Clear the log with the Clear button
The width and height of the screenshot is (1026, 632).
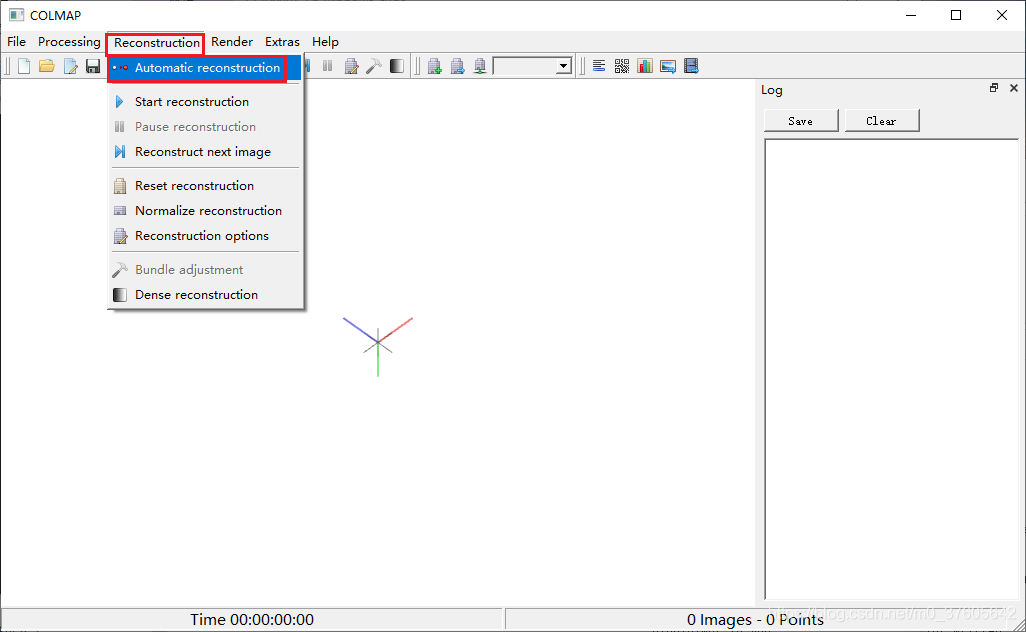(881, 121)
